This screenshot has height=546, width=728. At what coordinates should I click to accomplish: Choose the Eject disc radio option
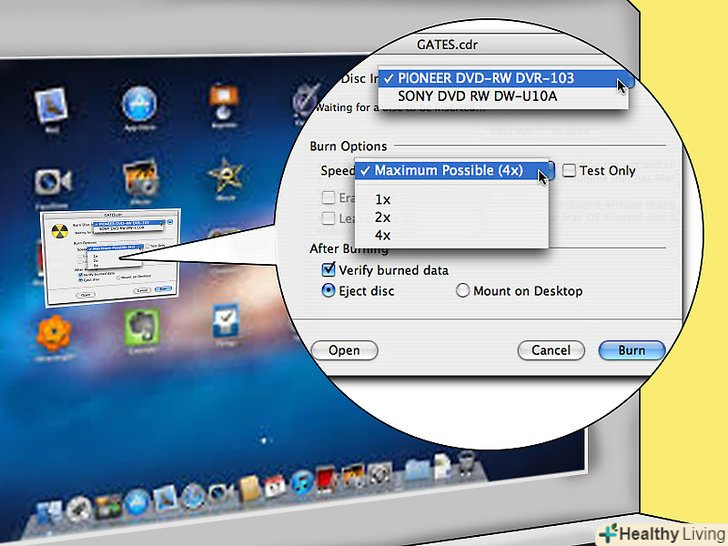327,291
